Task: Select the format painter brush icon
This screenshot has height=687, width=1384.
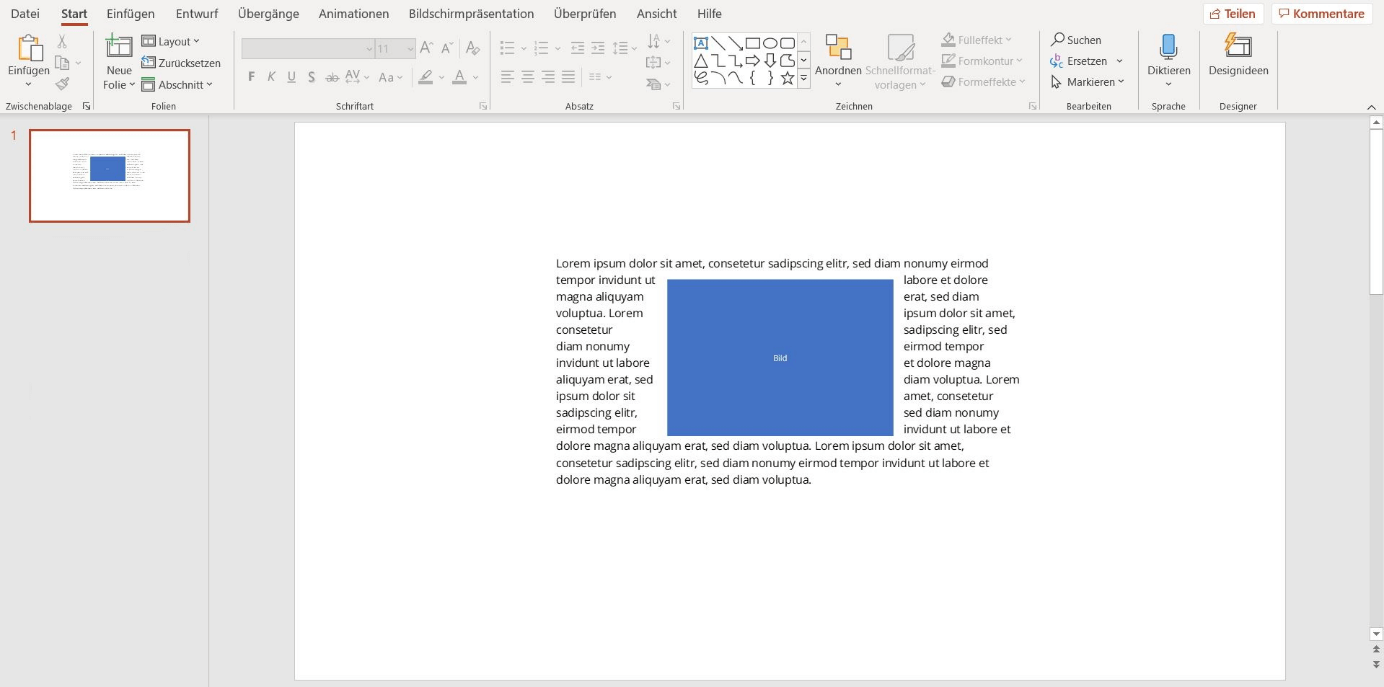Action: (x=62, y=84)
